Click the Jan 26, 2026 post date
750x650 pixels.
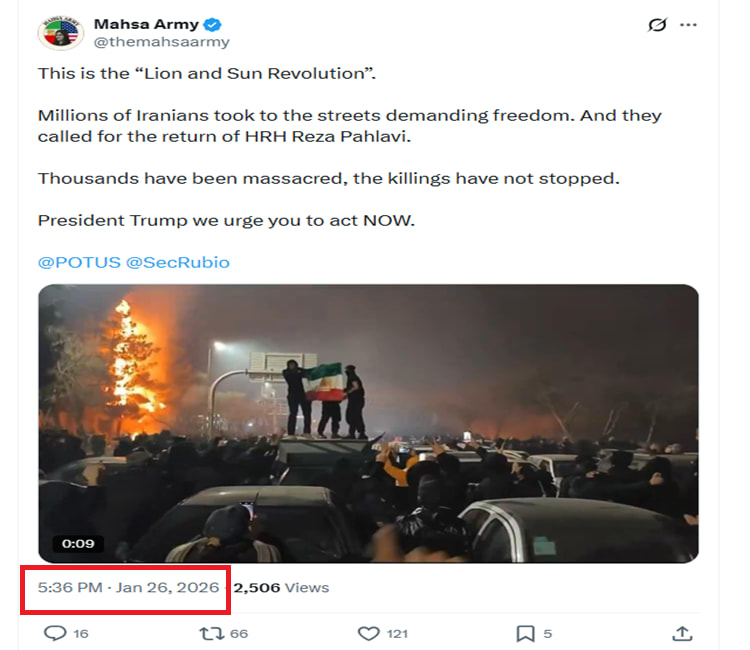(x=167, y=587)
